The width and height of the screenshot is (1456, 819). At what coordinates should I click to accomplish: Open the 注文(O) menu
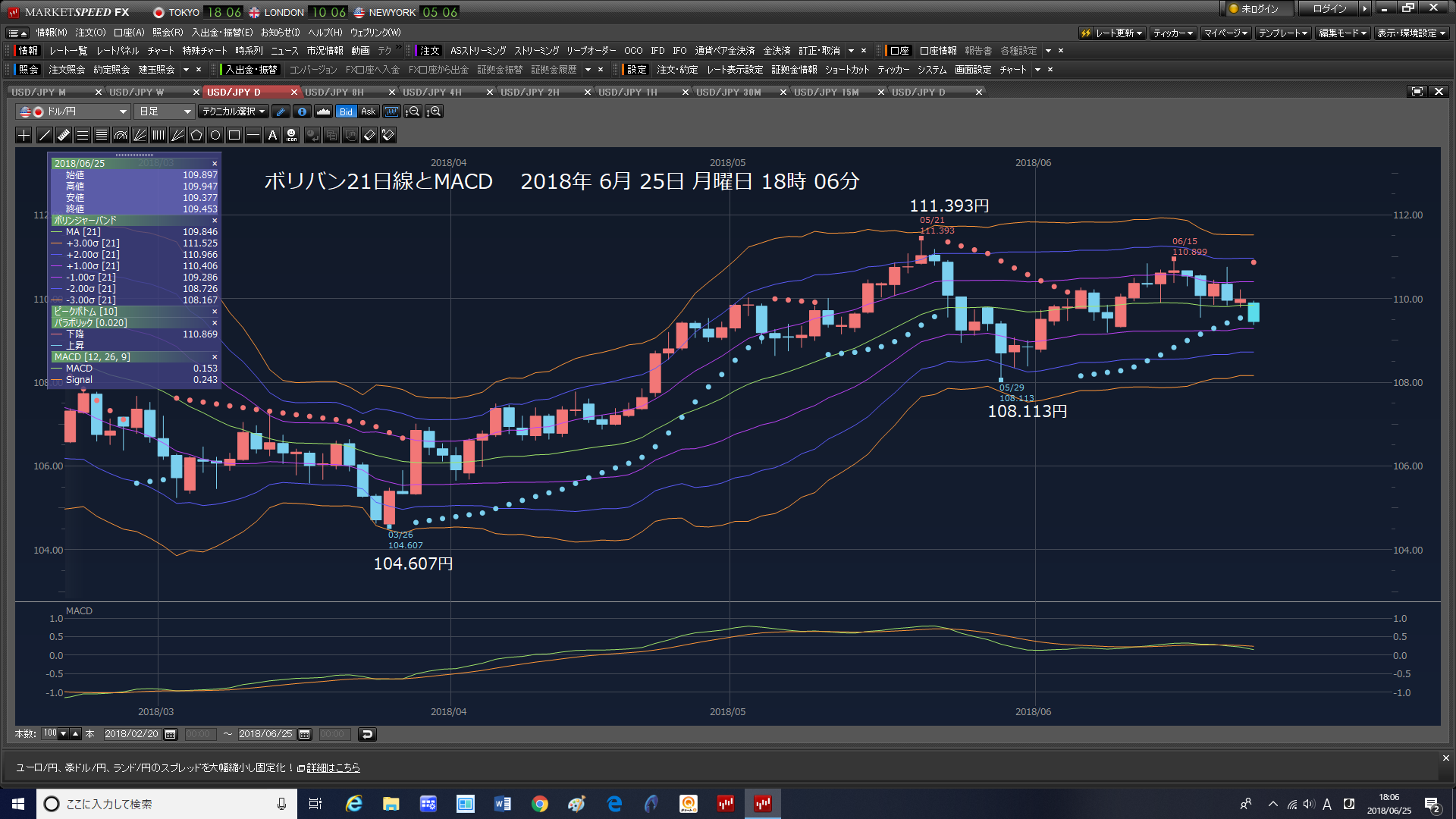pos(90,33)
